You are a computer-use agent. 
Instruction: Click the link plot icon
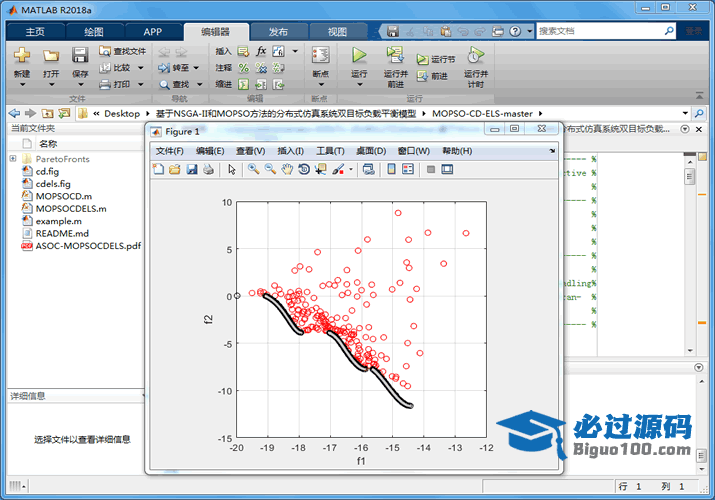368,170
